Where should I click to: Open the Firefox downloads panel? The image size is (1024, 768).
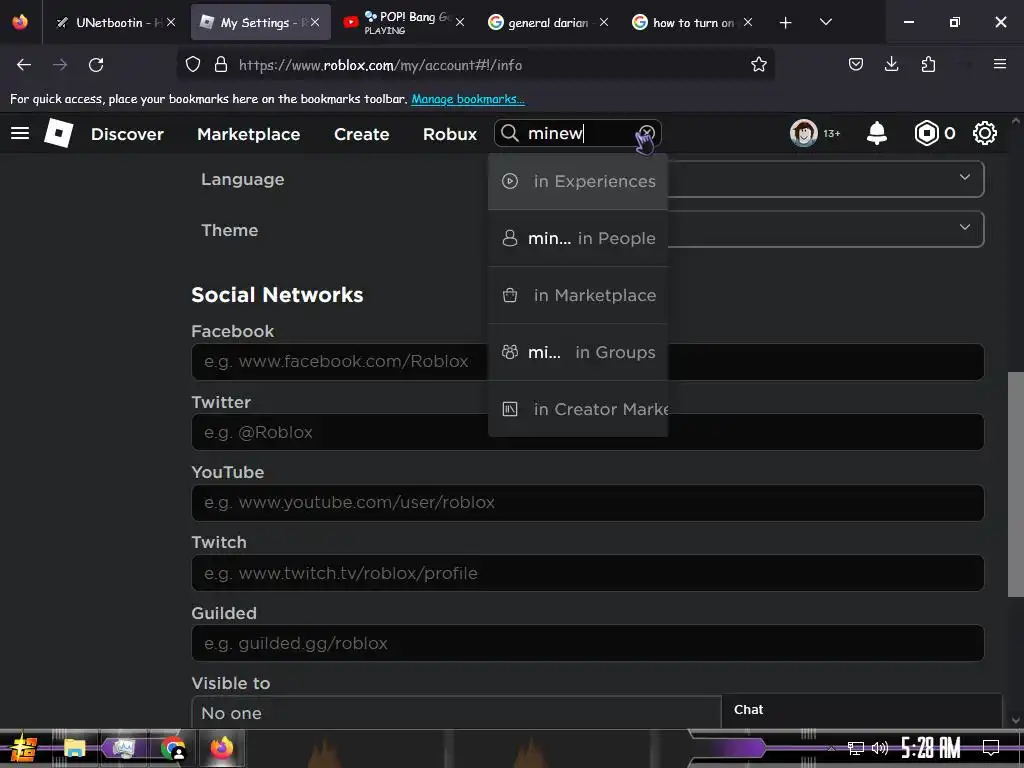point(891,65)
